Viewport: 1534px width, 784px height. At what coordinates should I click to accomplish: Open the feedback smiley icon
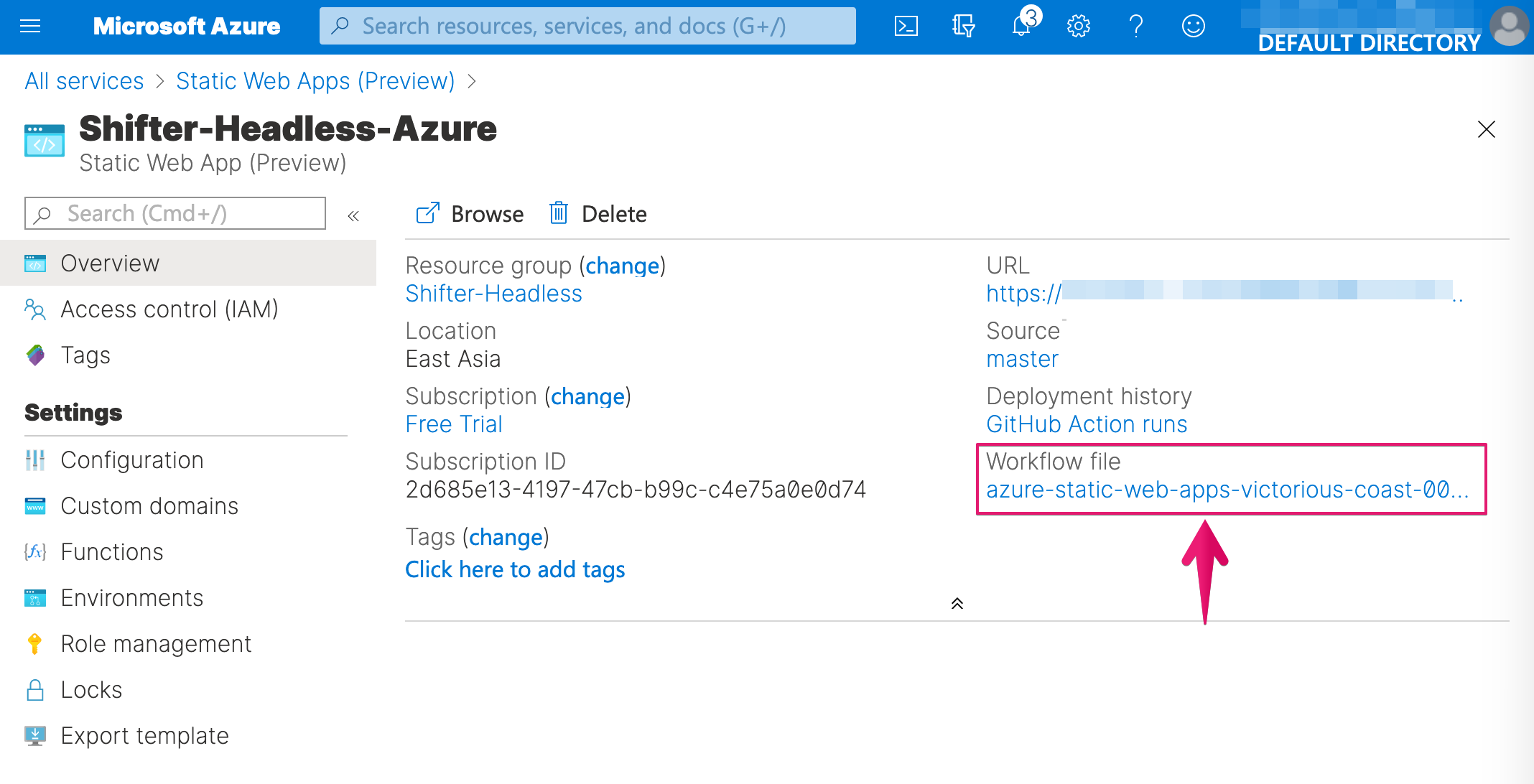pos(1193,27)
